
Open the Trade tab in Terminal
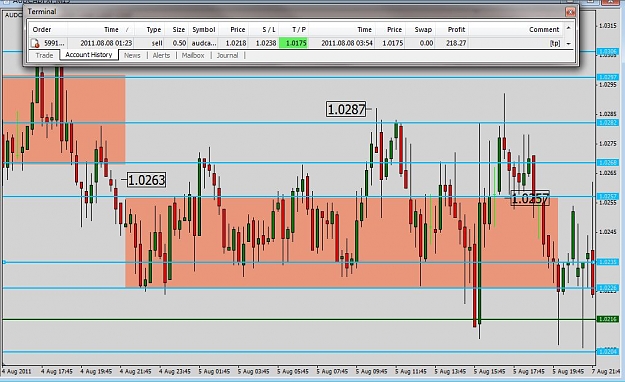[44, 55]
